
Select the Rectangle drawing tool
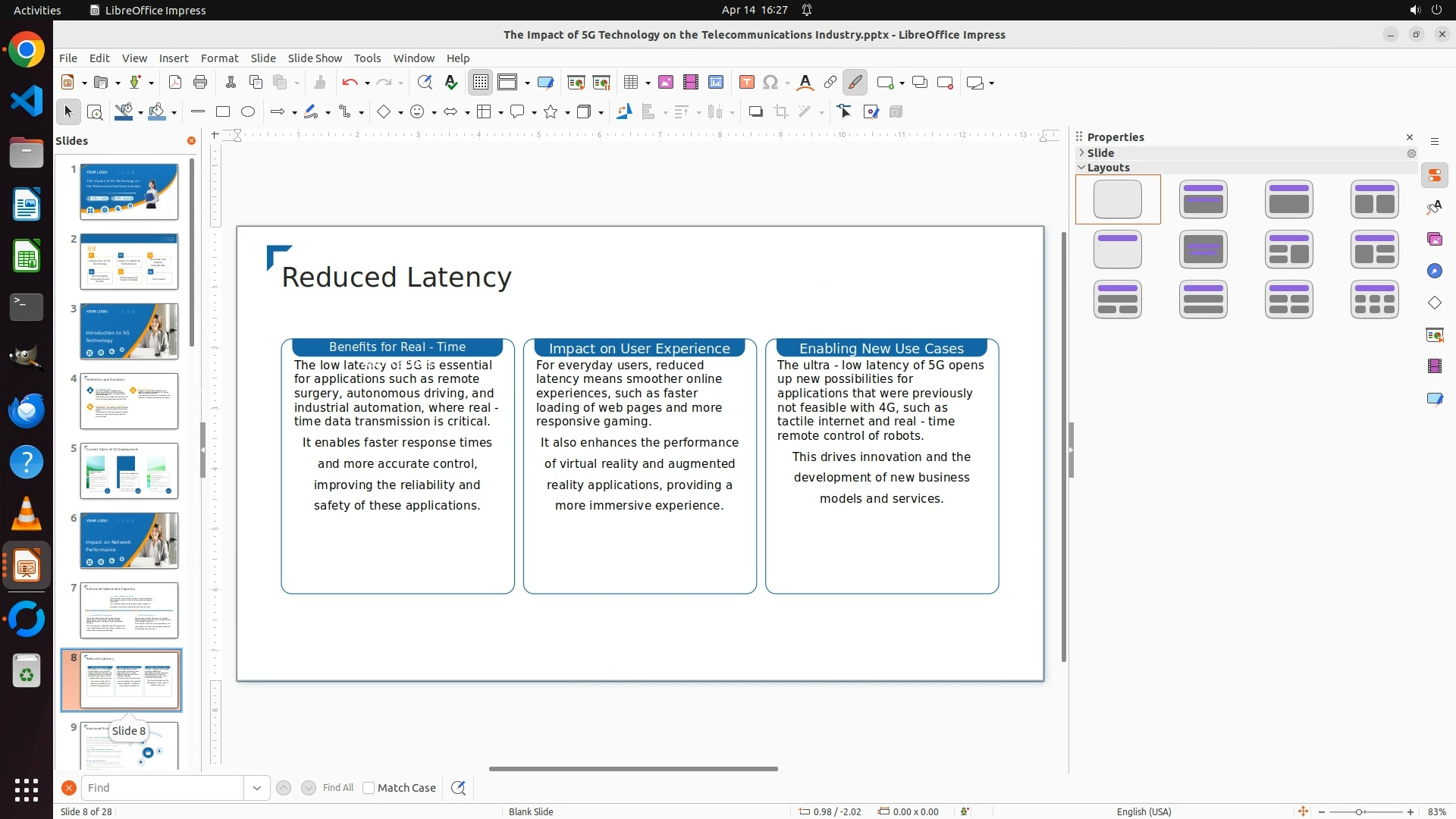[223, 112]
